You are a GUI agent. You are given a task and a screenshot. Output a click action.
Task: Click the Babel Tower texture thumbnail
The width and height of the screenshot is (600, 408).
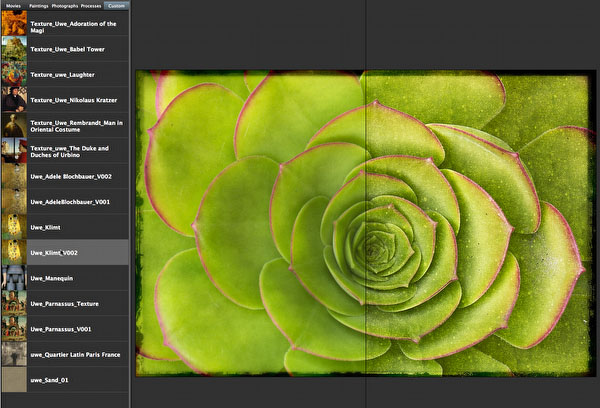(x=14, y=49)
